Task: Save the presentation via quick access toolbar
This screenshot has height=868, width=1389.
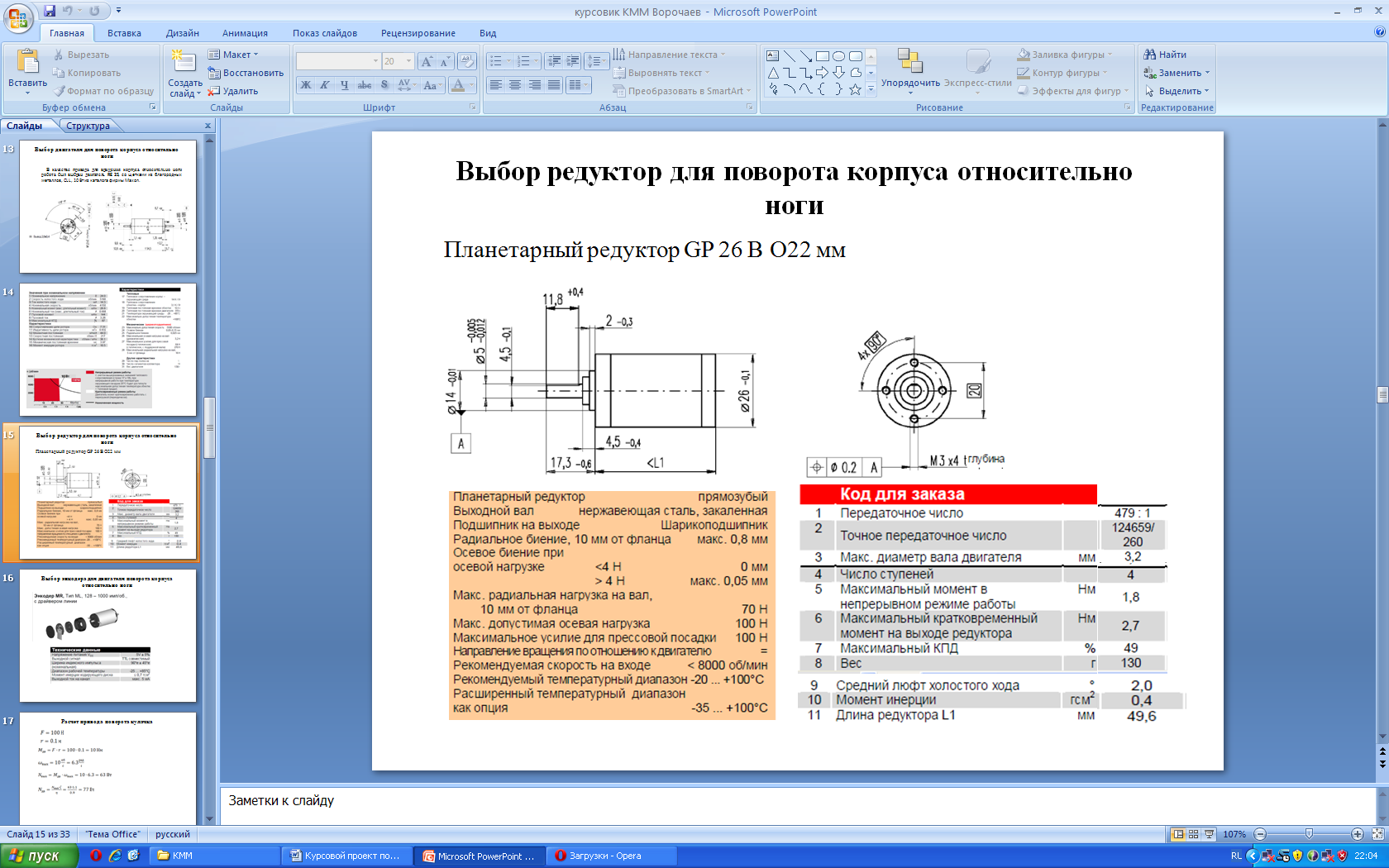Action: click(x=50, y=11)
